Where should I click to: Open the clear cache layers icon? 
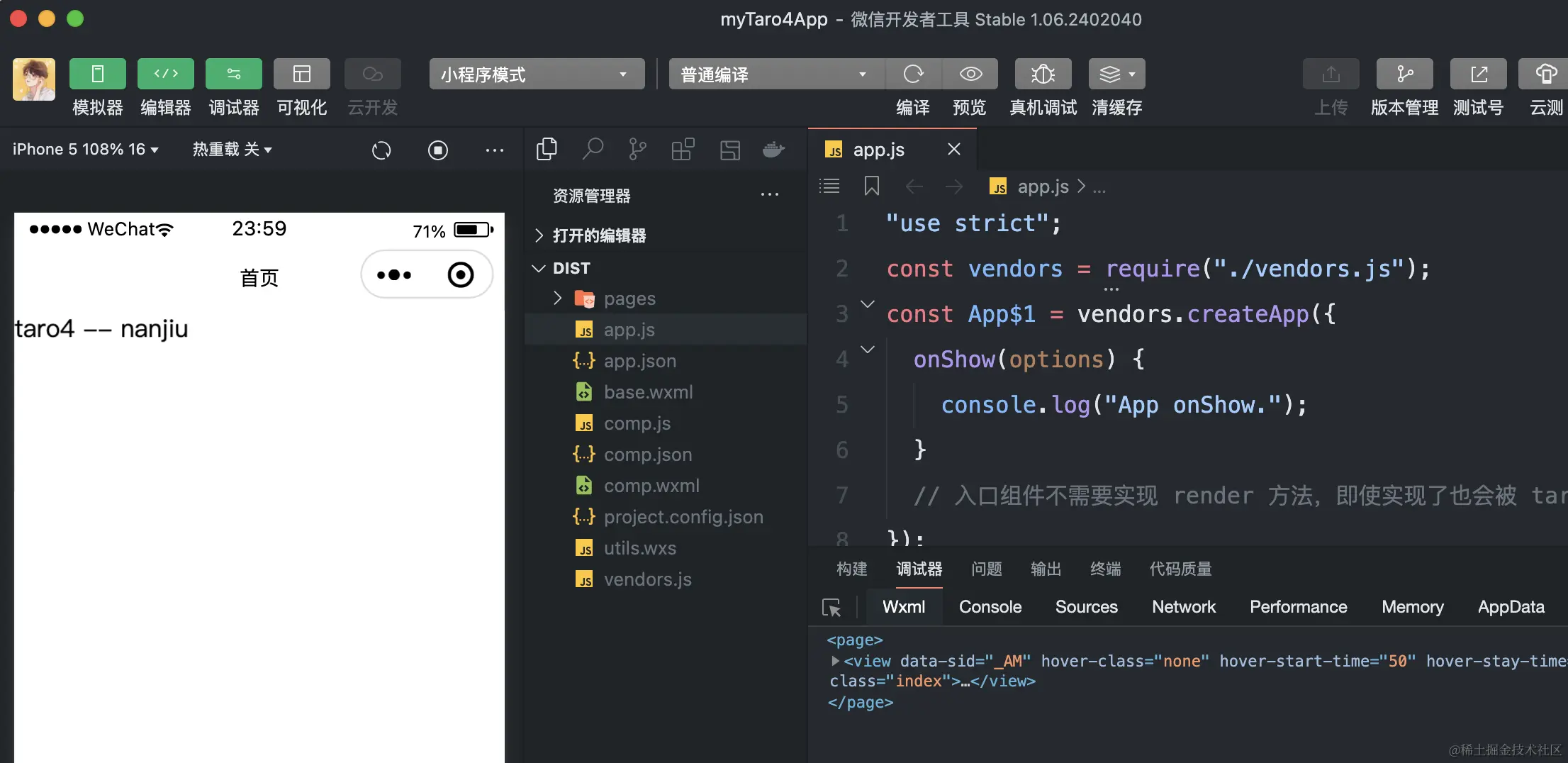tap(1116, 74)
